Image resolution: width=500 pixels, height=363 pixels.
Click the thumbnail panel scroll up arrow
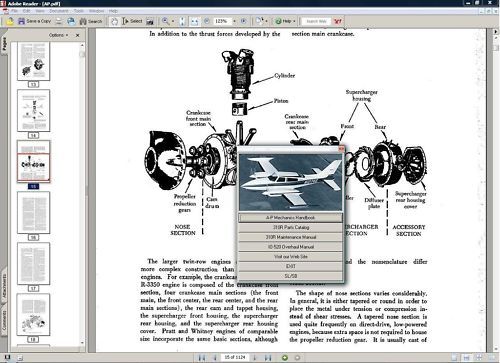[82, 45]
